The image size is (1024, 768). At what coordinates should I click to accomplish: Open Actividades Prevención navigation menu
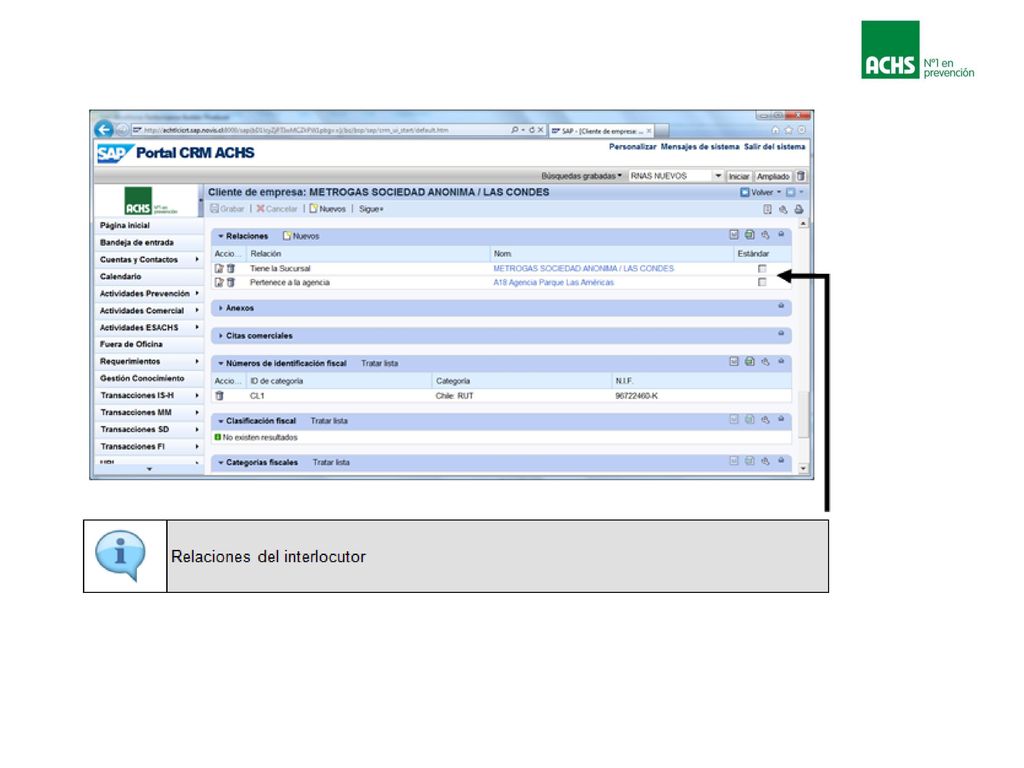point(149,294)
